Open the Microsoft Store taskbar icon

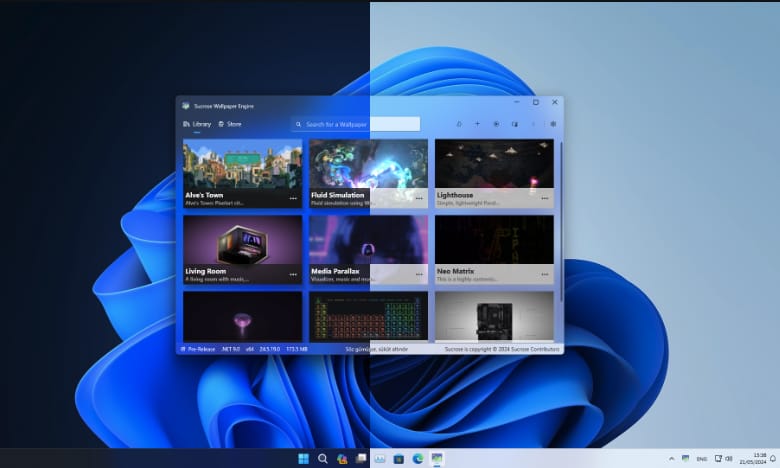click(398, 459)
